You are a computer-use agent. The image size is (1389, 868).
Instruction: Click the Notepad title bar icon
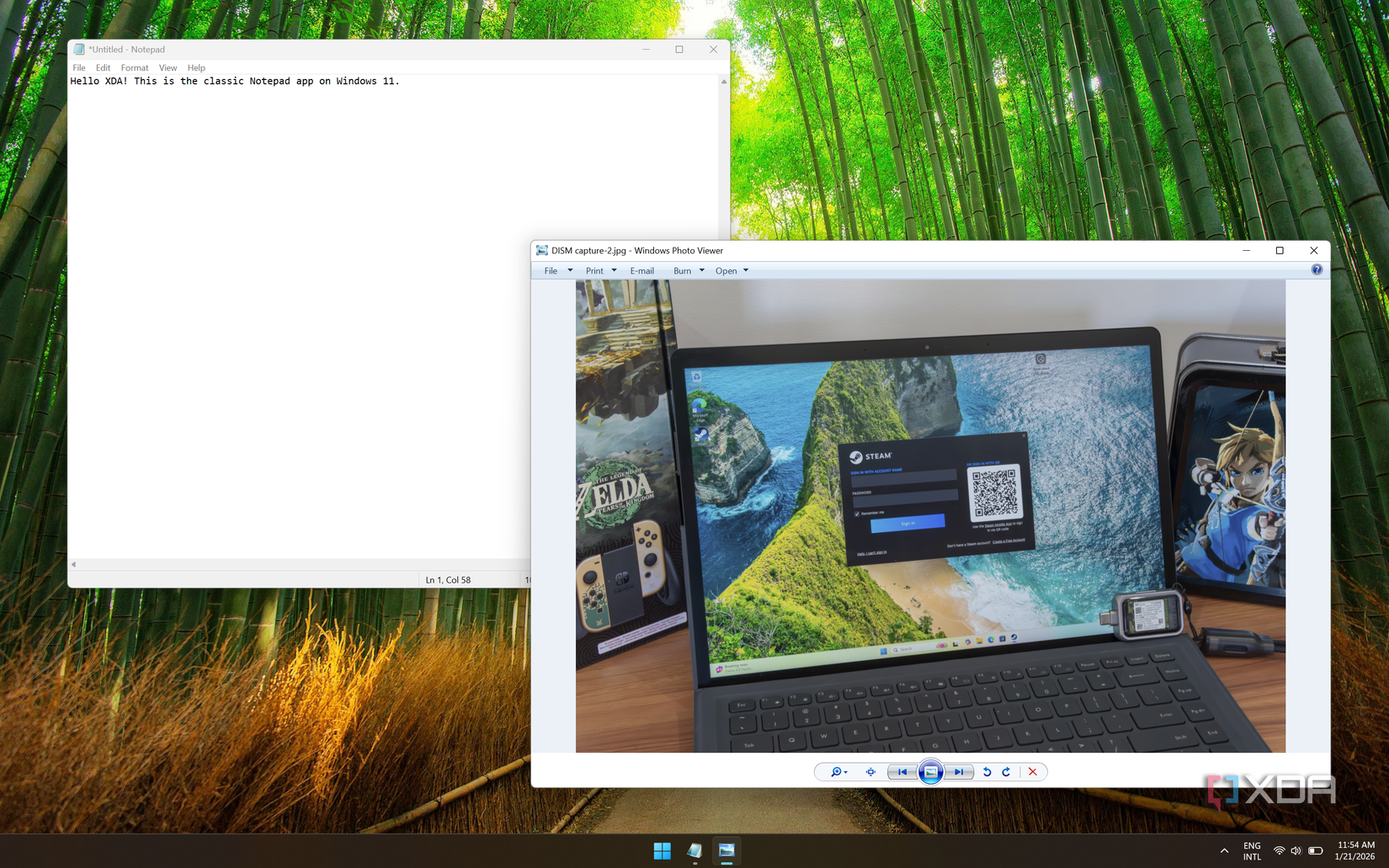pyautogui.click(x=79, y=50)
